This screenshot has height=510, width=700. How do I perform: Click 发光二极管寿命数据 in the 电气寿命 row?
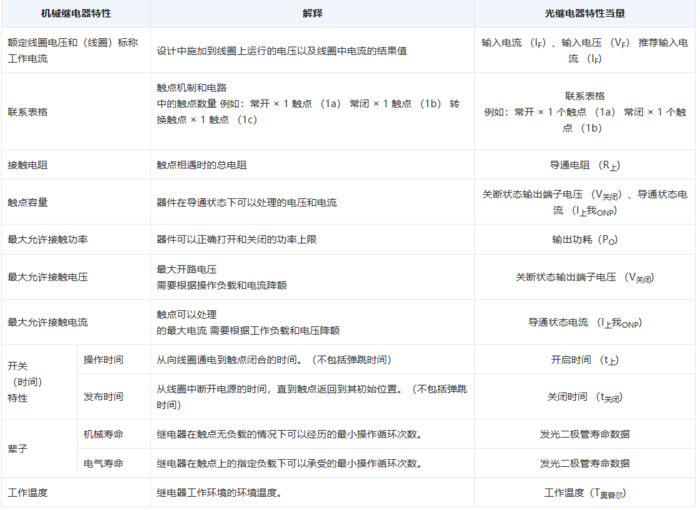[x=584, y=464]
